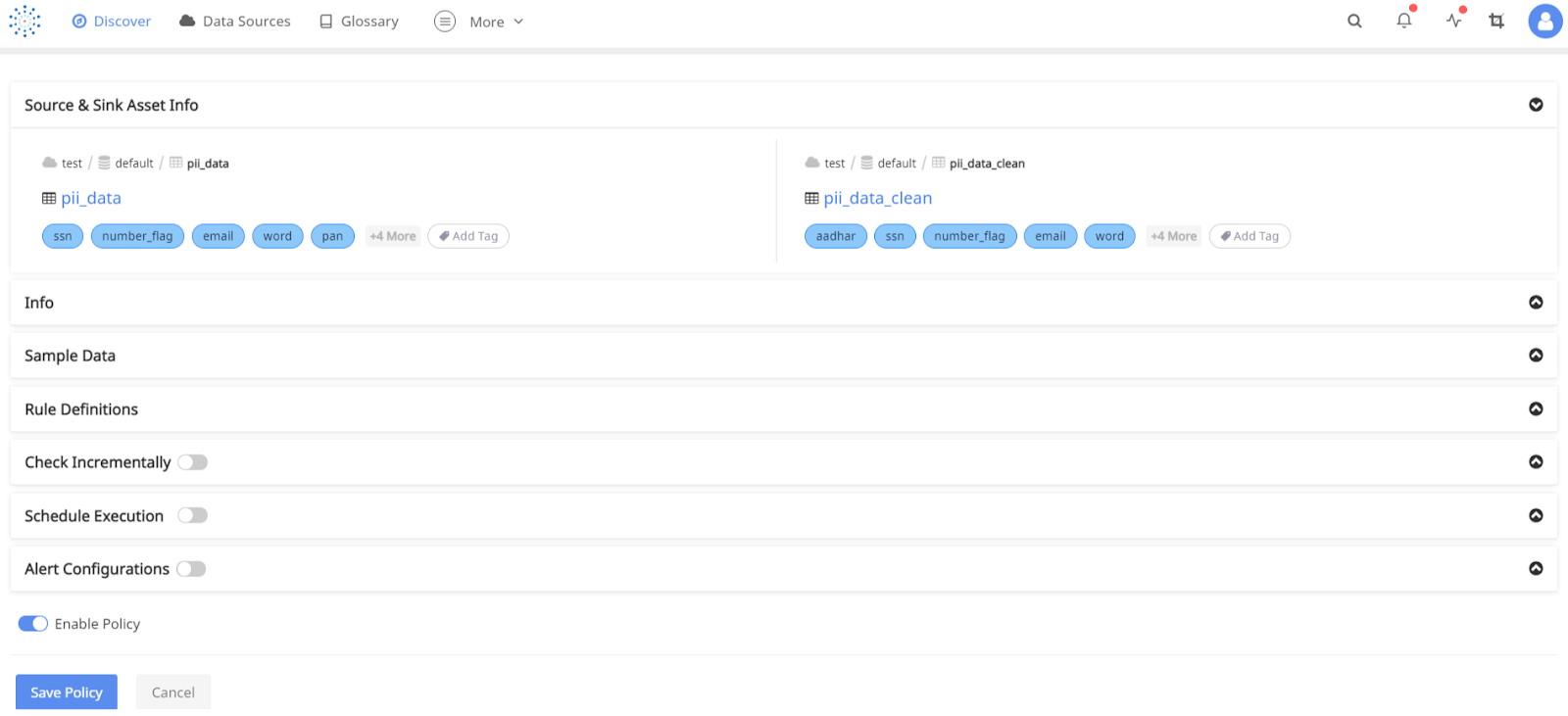Click the pan tag on pii_data
Viewport: 1568px width, 716px height.
click(333, 236)
